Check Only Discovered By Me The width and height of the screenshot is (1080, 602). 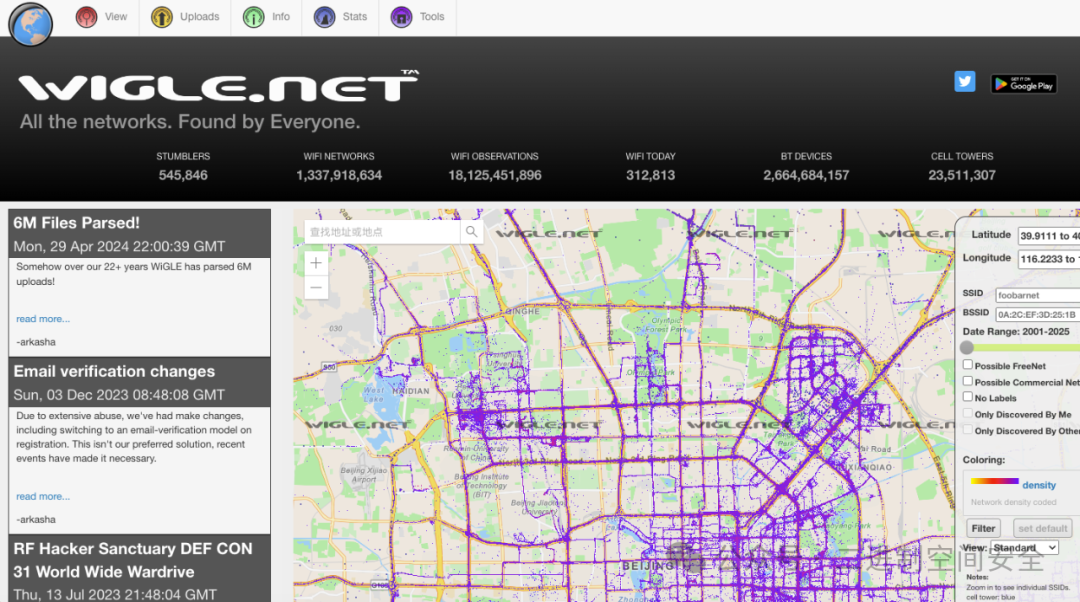click(968, 413)
